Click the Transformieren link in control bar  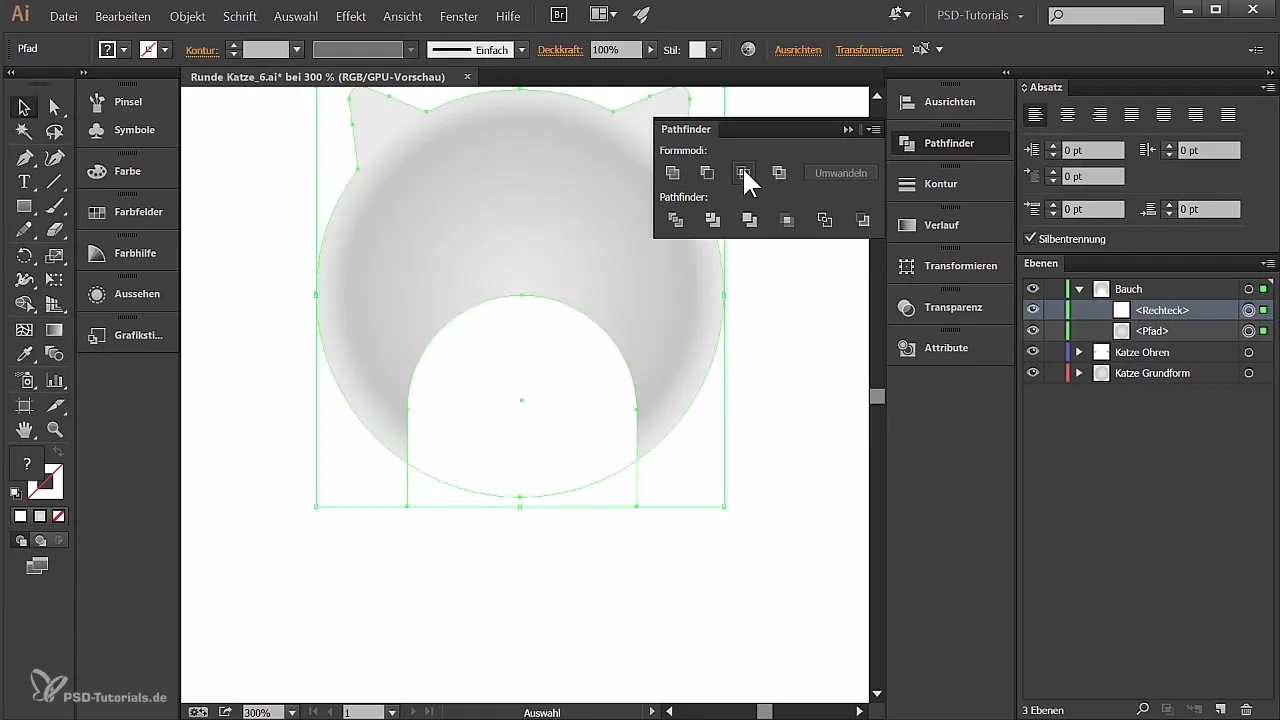(x=869, y=50)
